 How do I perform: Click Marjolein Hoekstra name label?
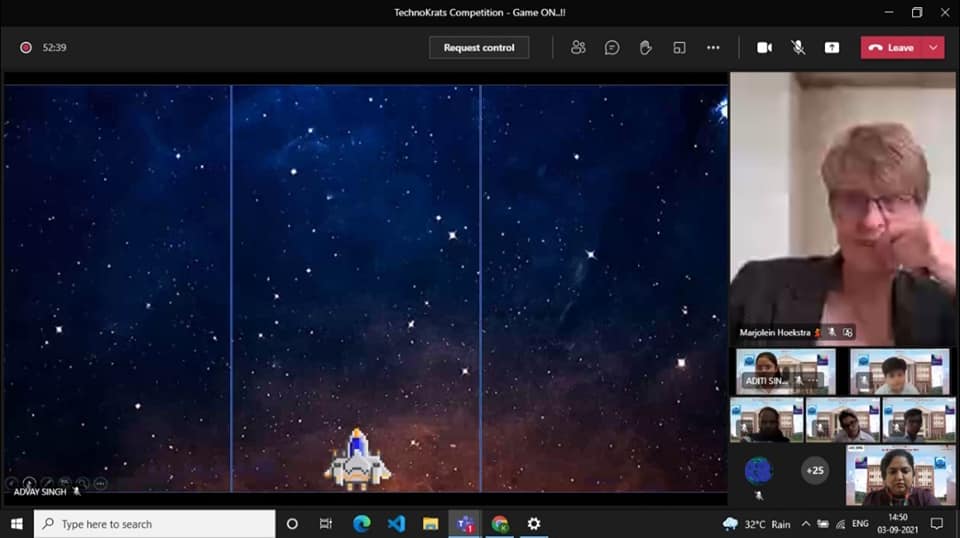[x=774, y=333]
